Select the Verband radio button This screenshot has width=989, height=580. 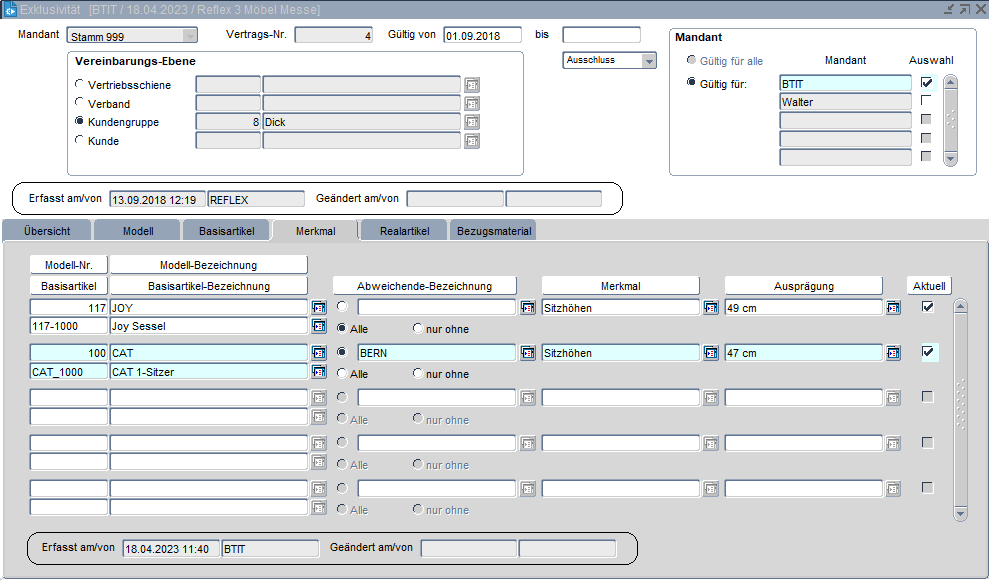coord(80,103)
